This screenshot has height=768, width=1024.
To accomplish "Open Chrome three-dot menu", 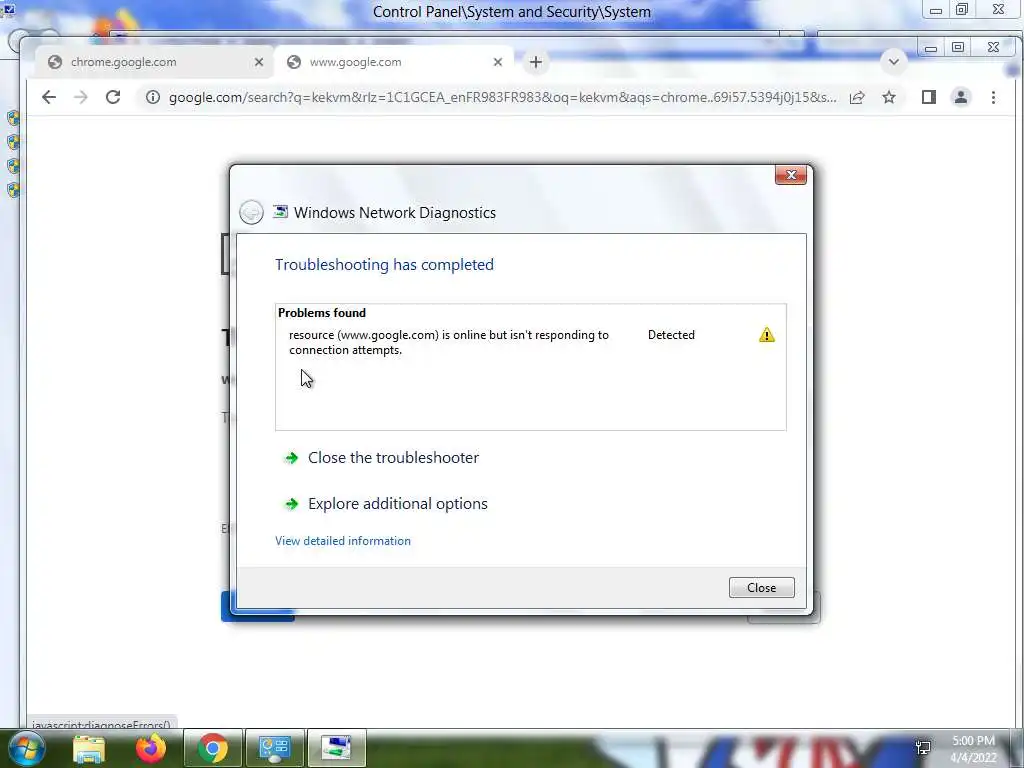I will [x=993, y=97].
